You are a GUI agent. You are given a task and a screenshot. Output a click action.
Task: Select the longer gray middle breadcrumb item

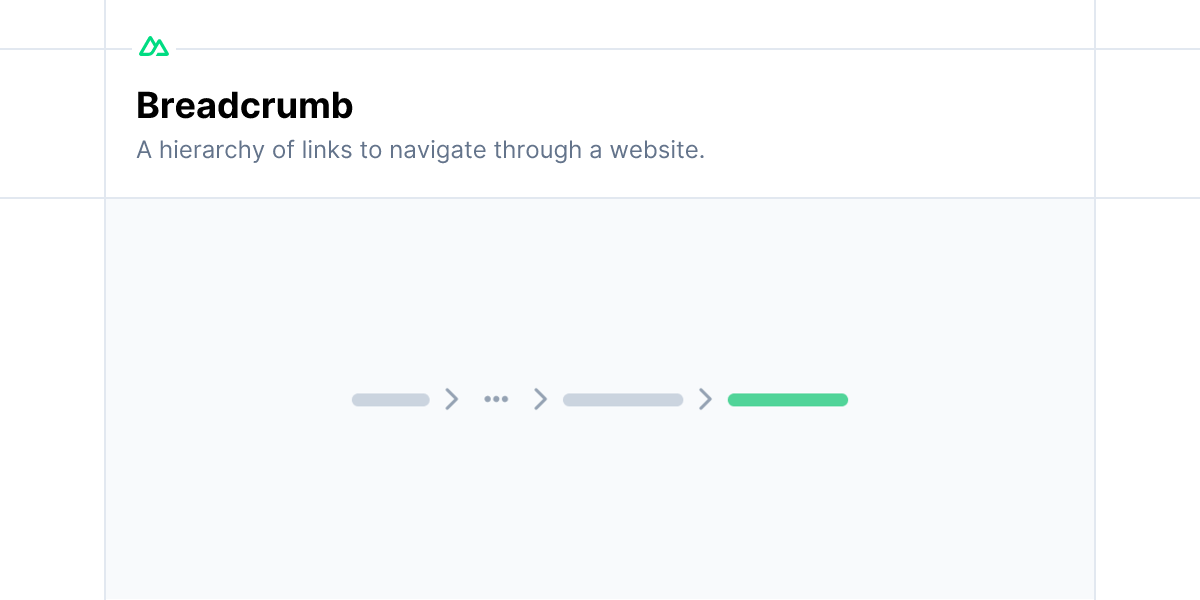point(623,400)
